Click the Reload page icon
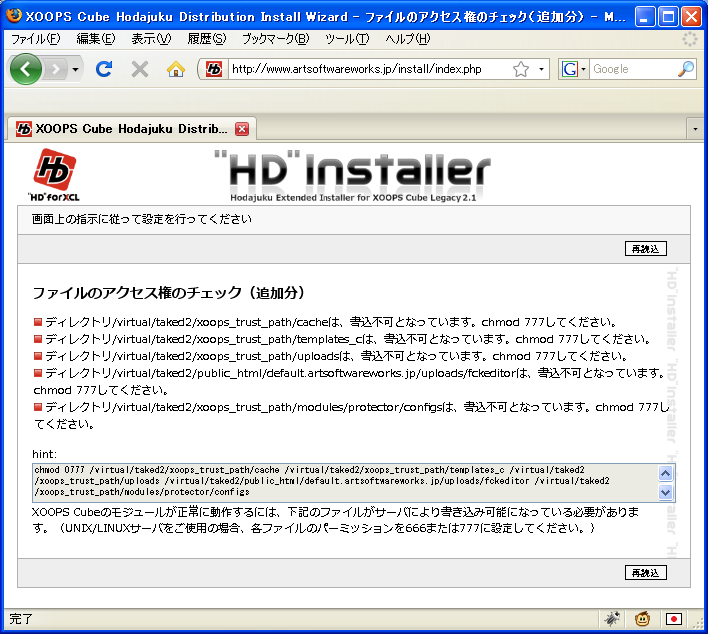Image resolution: width=708 pixels, height=634 pixels. pyautogui.click(x=103, y=69)
